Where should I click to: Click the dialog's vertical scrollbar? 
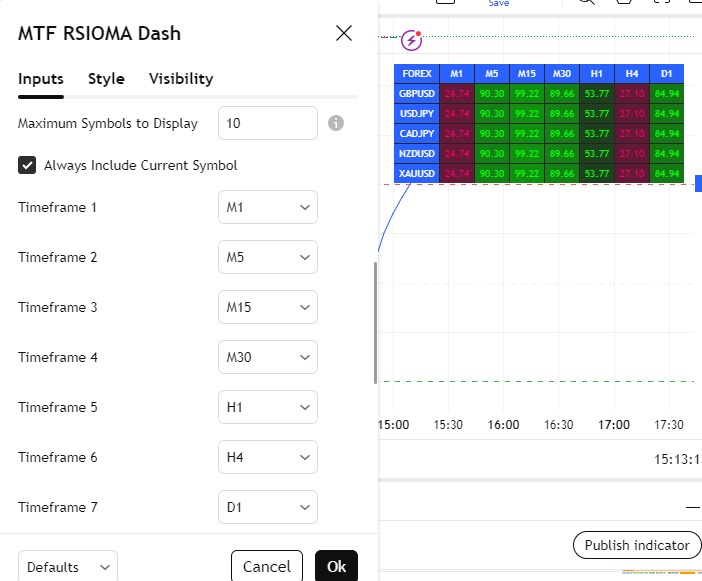[375, 322]
